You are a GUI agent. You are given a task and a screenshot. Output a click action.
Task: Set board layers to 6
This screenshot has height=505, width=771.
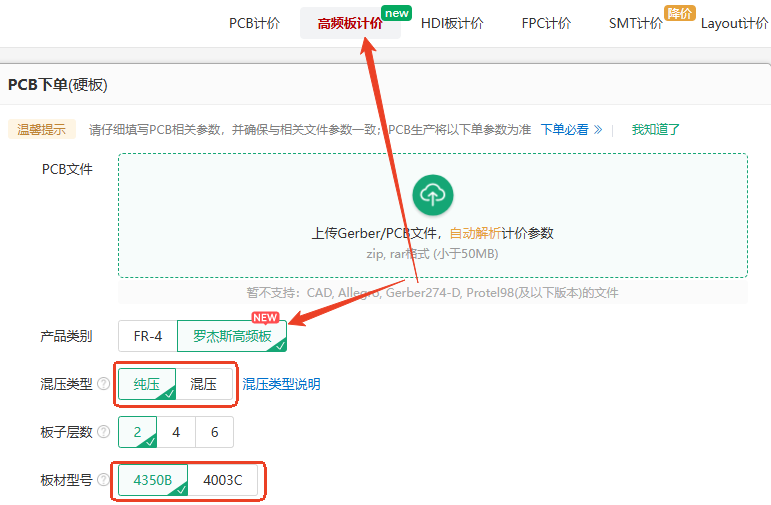point(214,432)
